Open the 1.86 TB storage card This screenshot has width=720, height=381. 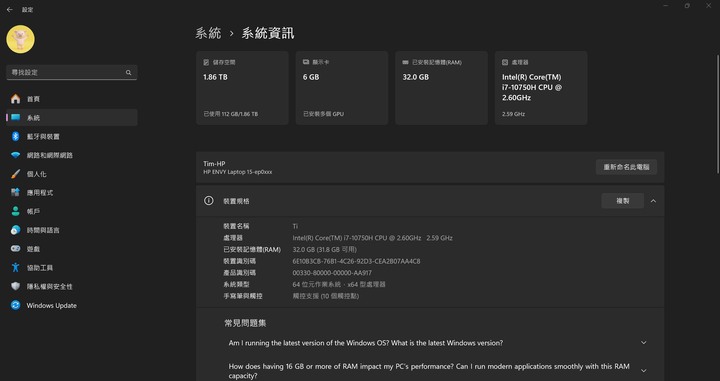coord(242,88)
